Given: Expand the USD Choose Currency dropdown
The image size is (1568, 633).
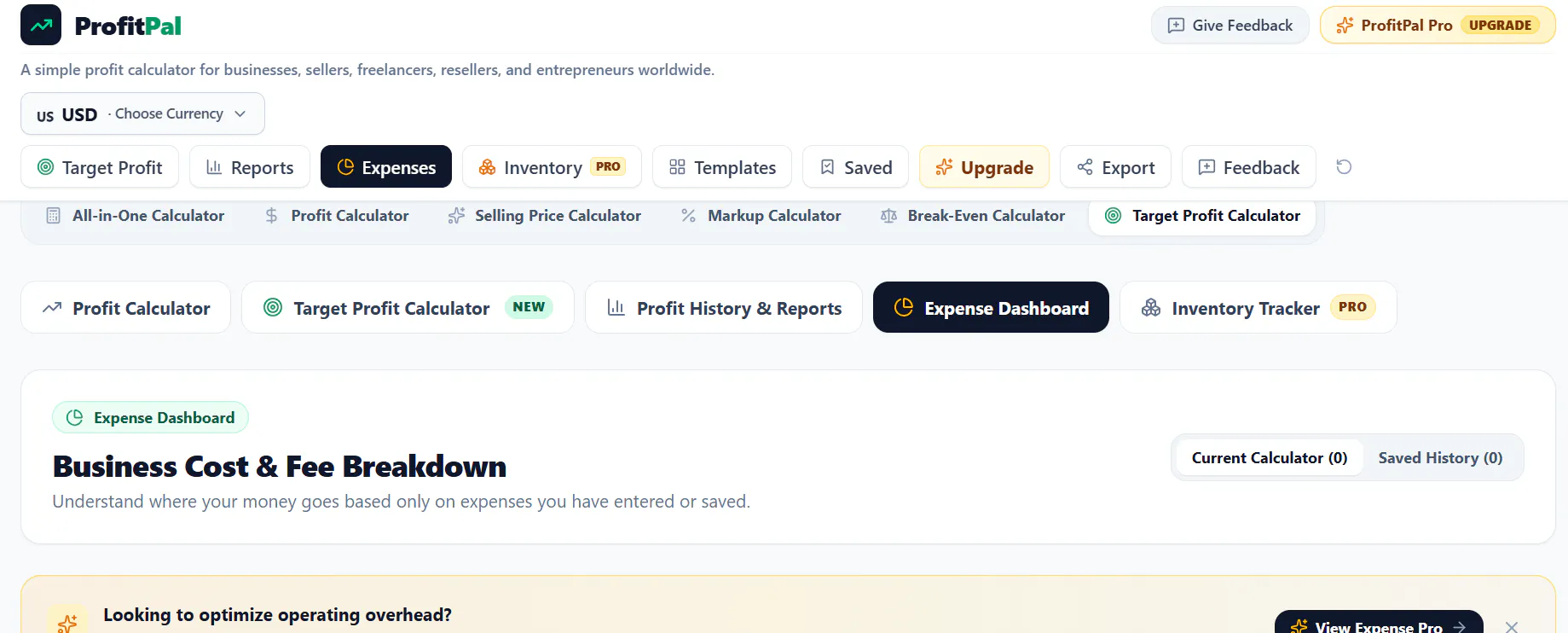Looking at the screenshot, I should click(x=142, y=113).
